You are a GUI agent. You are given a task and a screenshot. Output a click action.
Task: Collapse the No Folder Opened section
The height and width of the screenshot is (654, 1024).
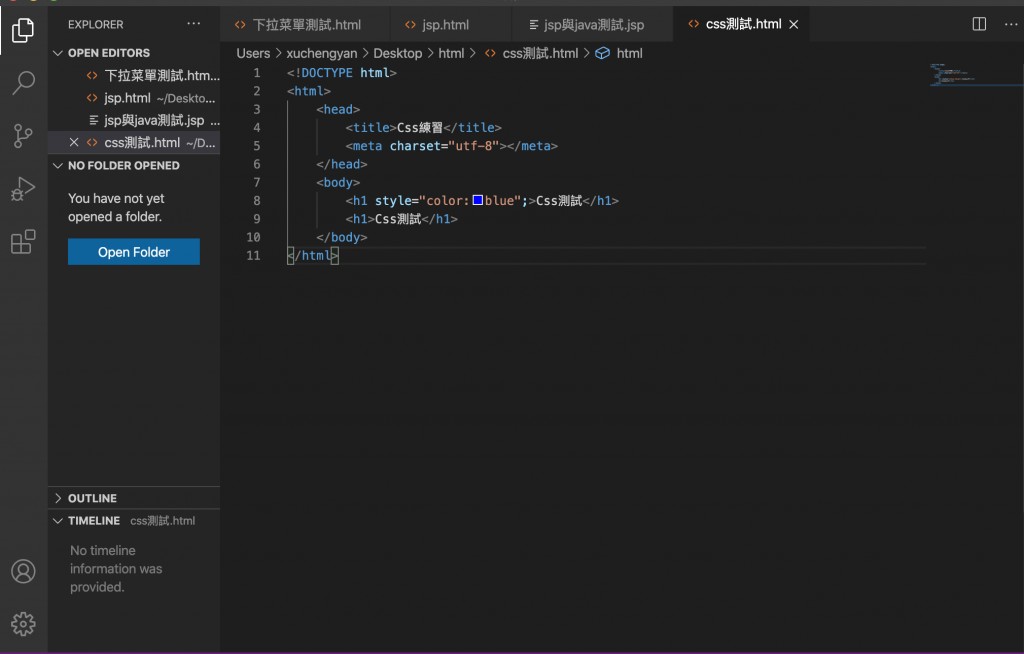coord(58,165)
